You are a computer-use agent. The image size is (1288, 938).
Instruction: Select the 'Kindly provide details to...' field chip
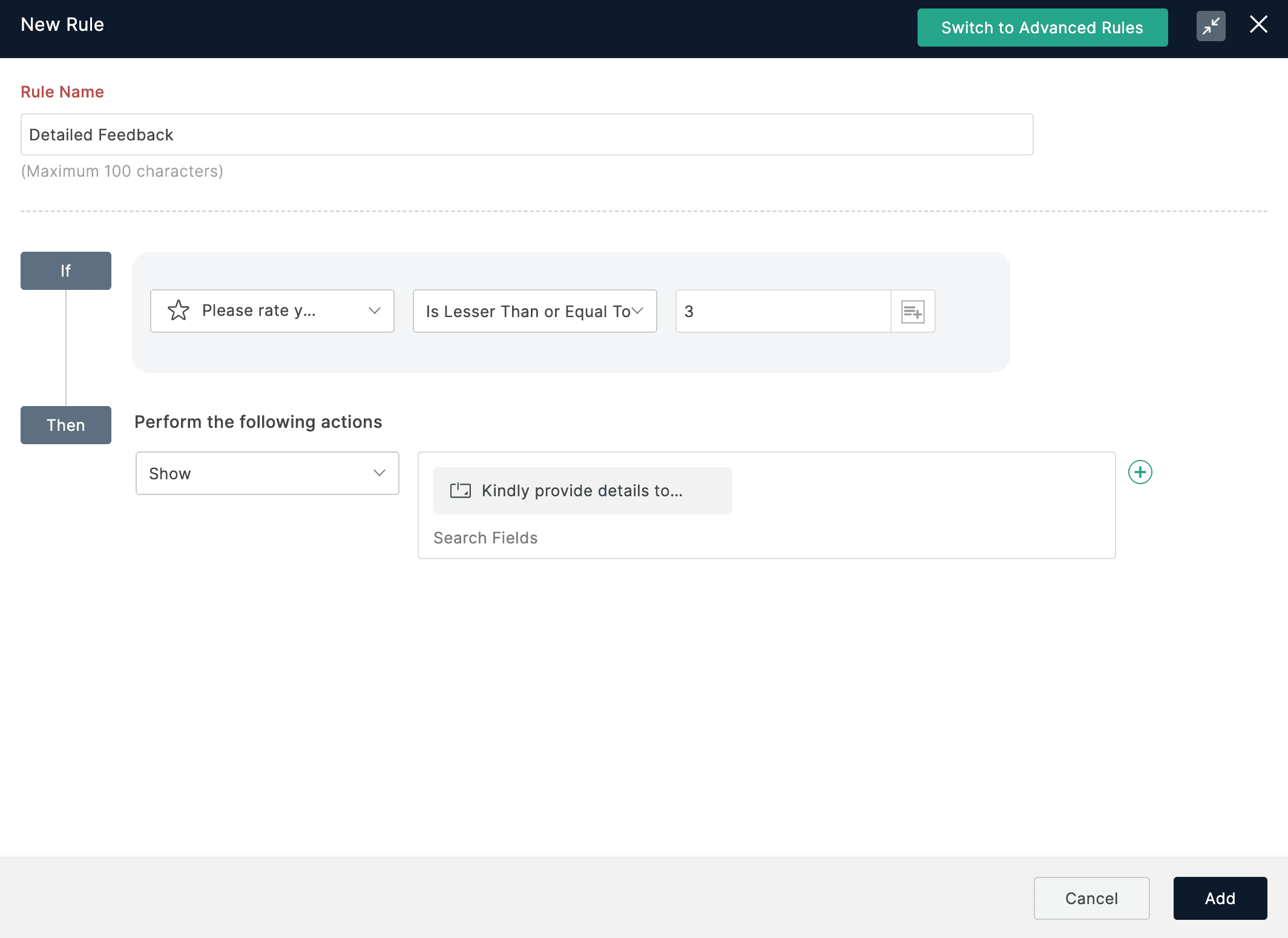click(582, 491)
